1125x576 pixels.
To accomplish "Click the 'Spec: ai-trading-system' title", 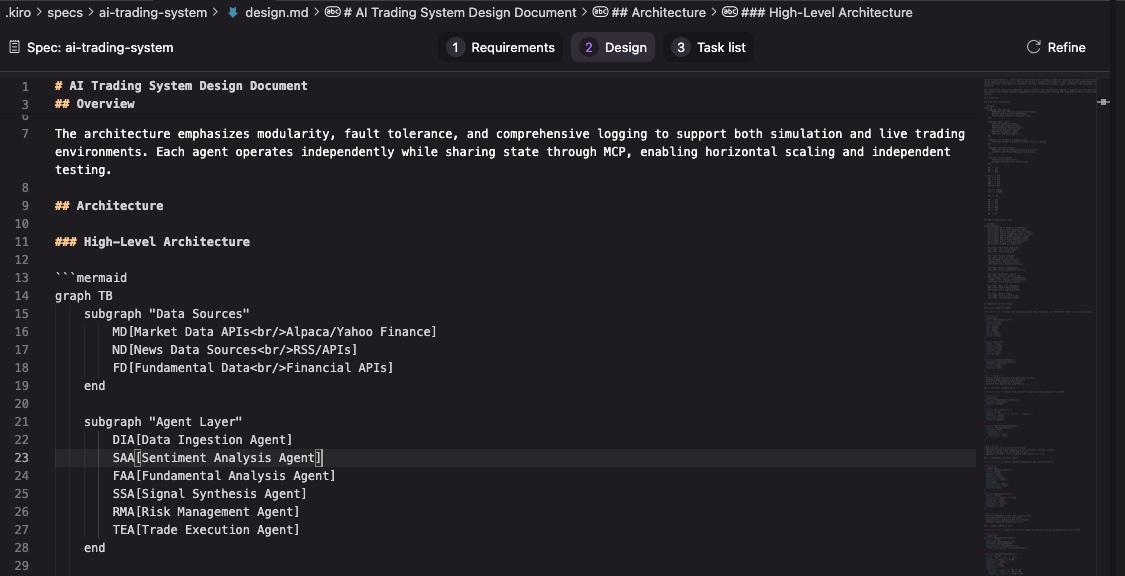I will coord(100,47).
